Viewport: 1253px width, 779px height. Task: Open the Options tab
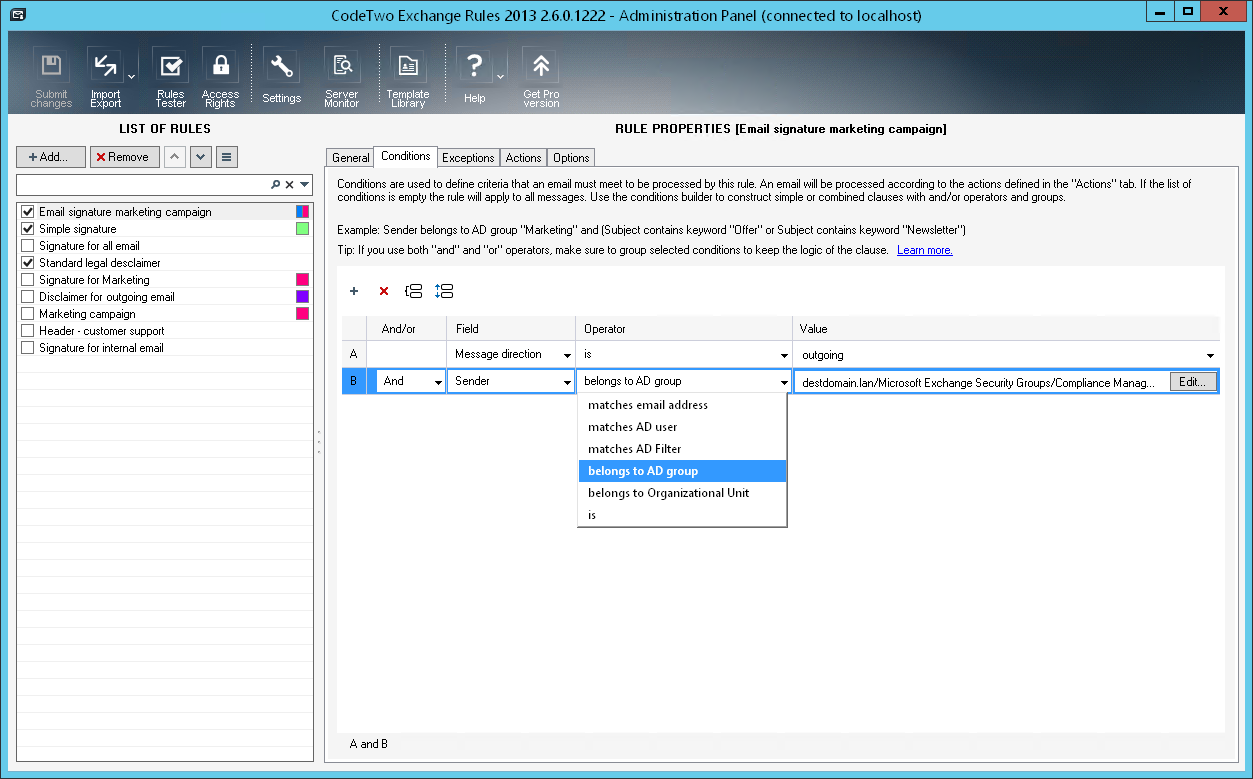tap(571, 158)
